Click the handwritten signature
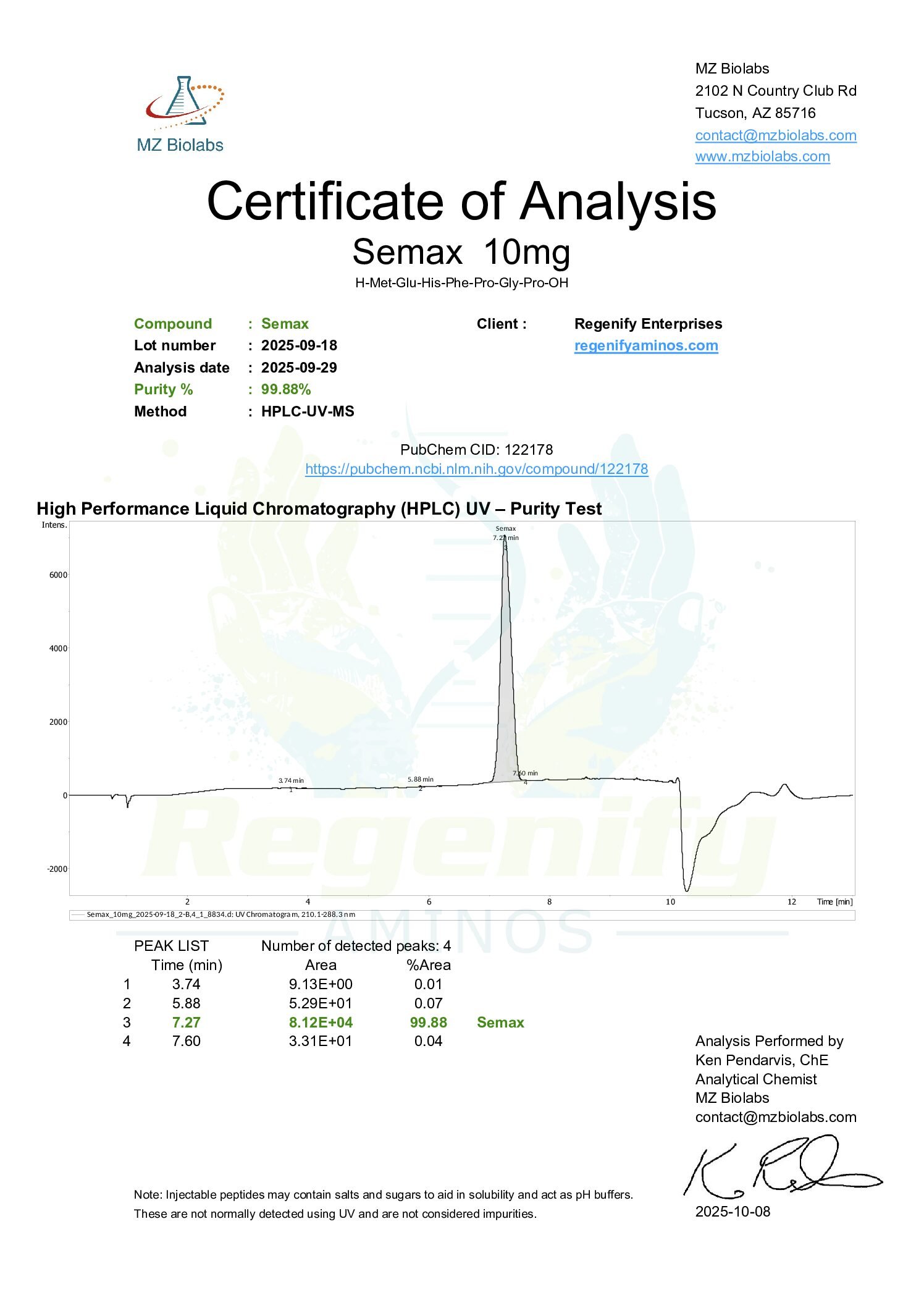 [x=782, y=1166]
